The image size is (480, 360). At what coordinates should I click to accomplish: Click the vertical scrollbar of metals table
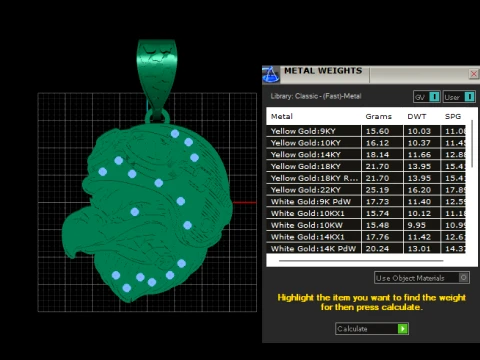(x=472, y=143)
